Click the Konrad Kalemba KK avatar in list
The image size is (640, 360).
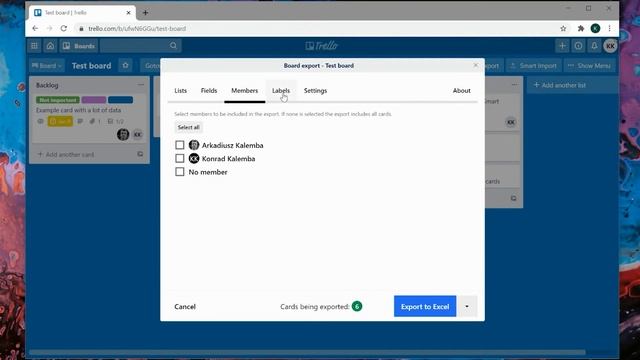tap(194, 158)
